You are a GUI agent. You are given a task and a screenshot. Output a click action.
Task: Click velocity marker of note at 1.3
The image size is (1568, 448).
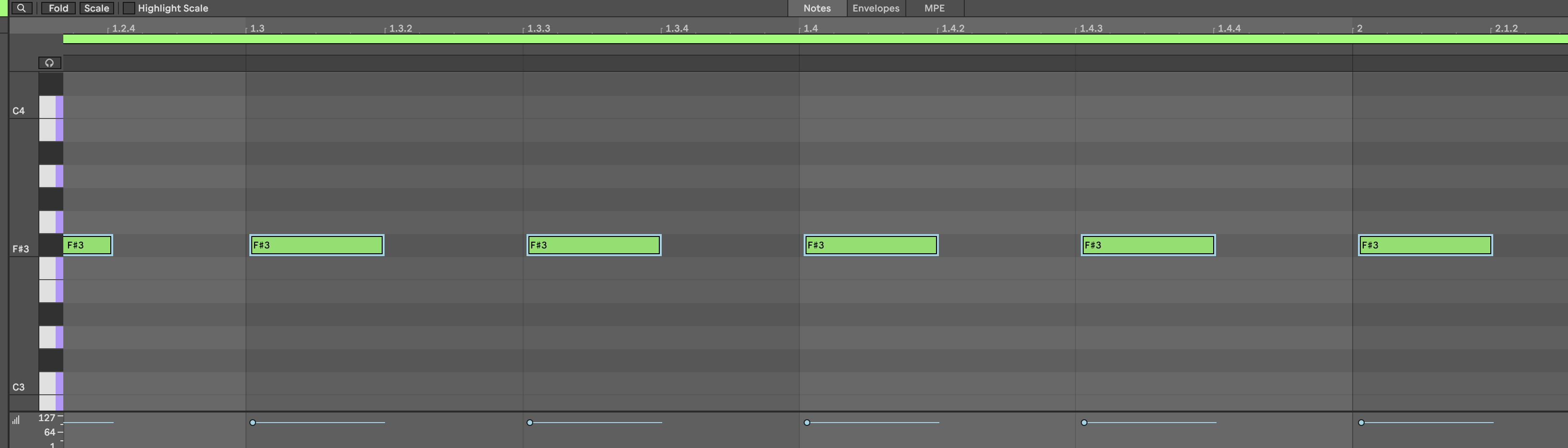click(253, 423)
